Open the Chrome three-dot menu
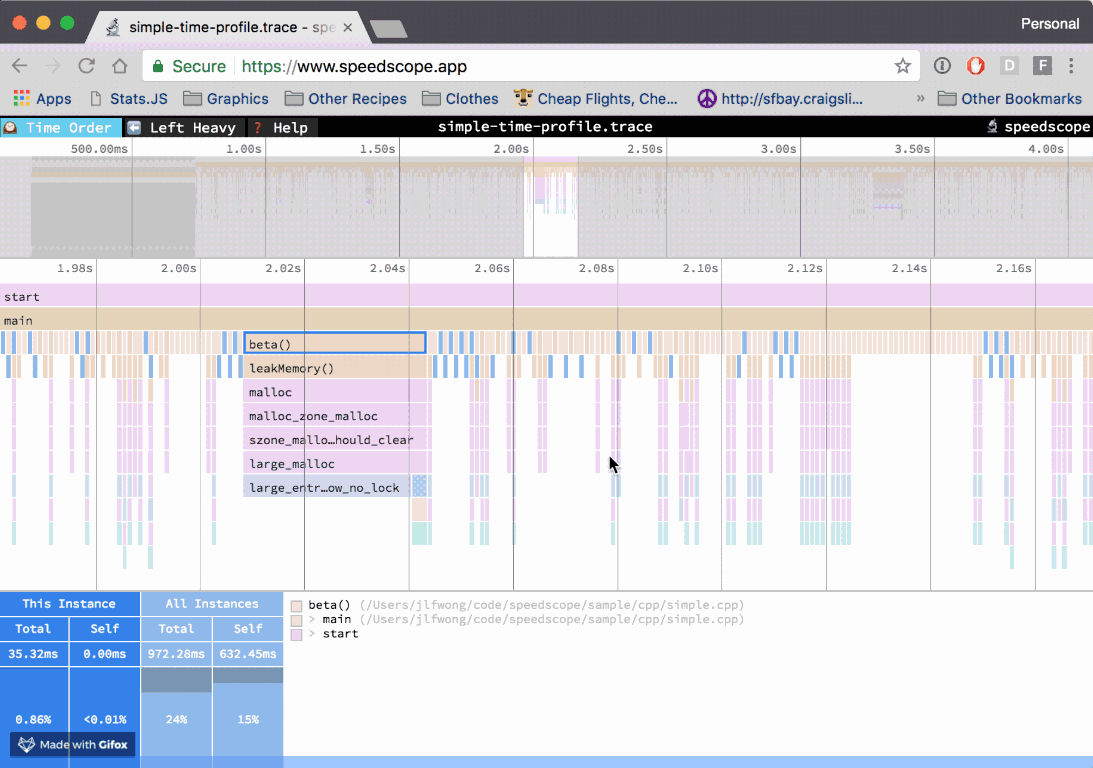The image size is (1093, 768). (1071, 66)
